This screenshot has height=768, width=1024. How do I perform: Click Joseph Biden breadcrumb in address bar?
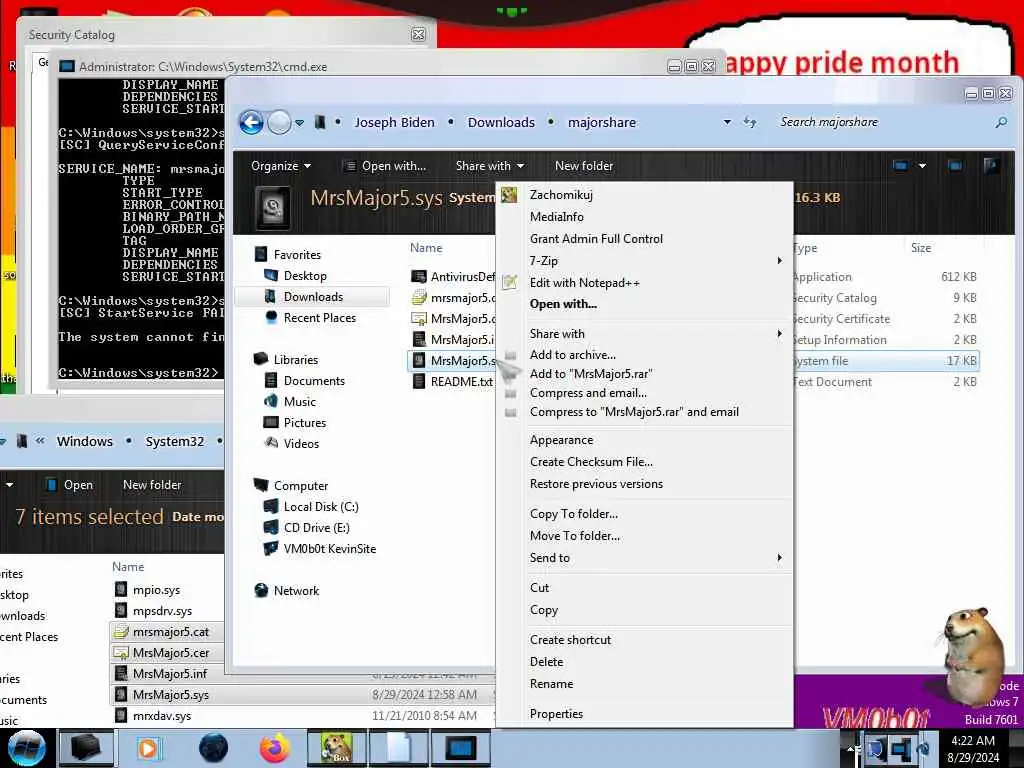394,122
